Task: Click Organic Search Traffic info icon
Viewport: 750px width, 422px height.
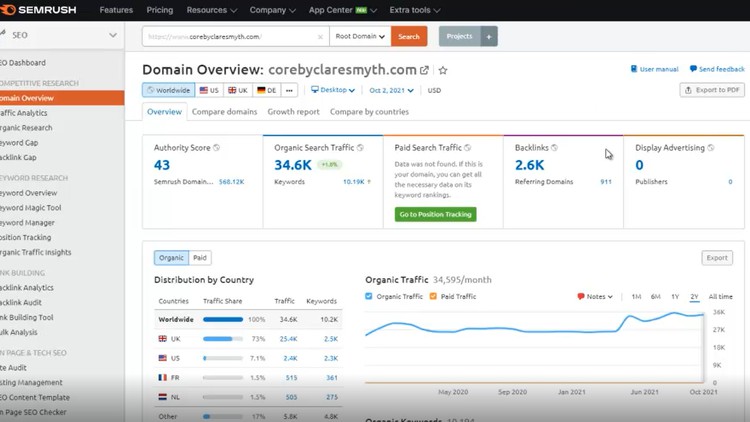Action: click(x=360, y=148)
